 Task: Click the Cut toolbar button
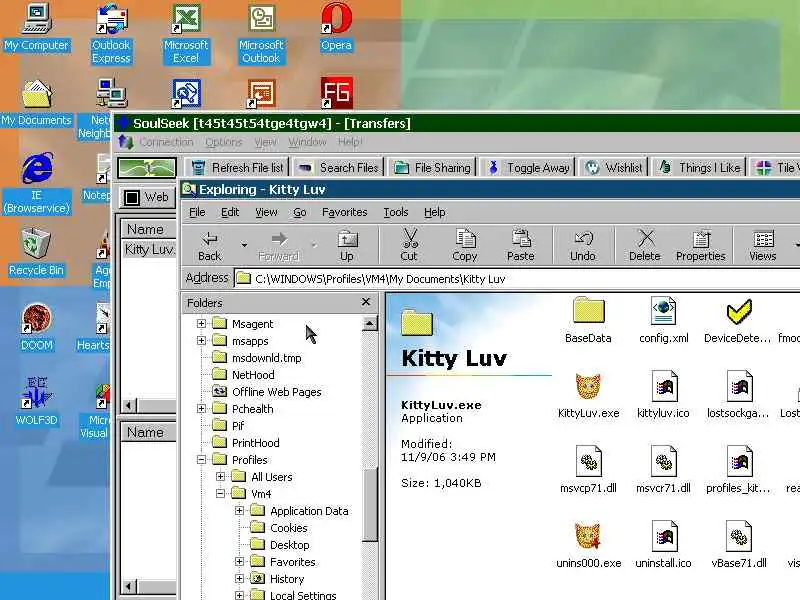(409, 246)
